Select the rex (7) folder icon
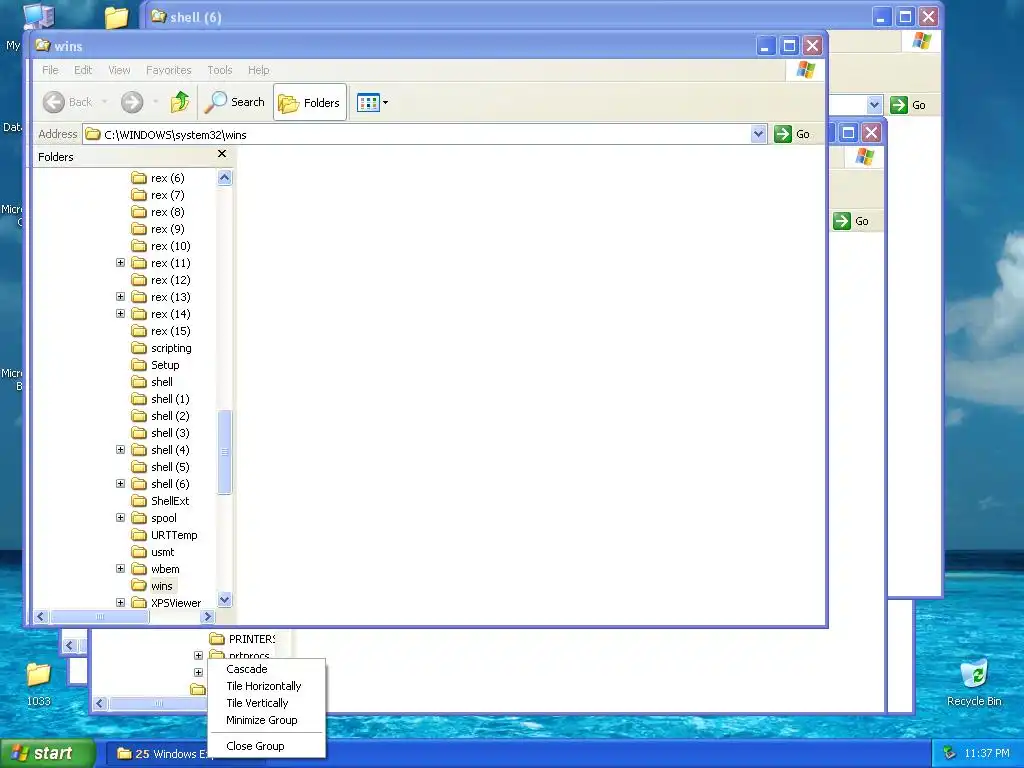 (138, 195)
